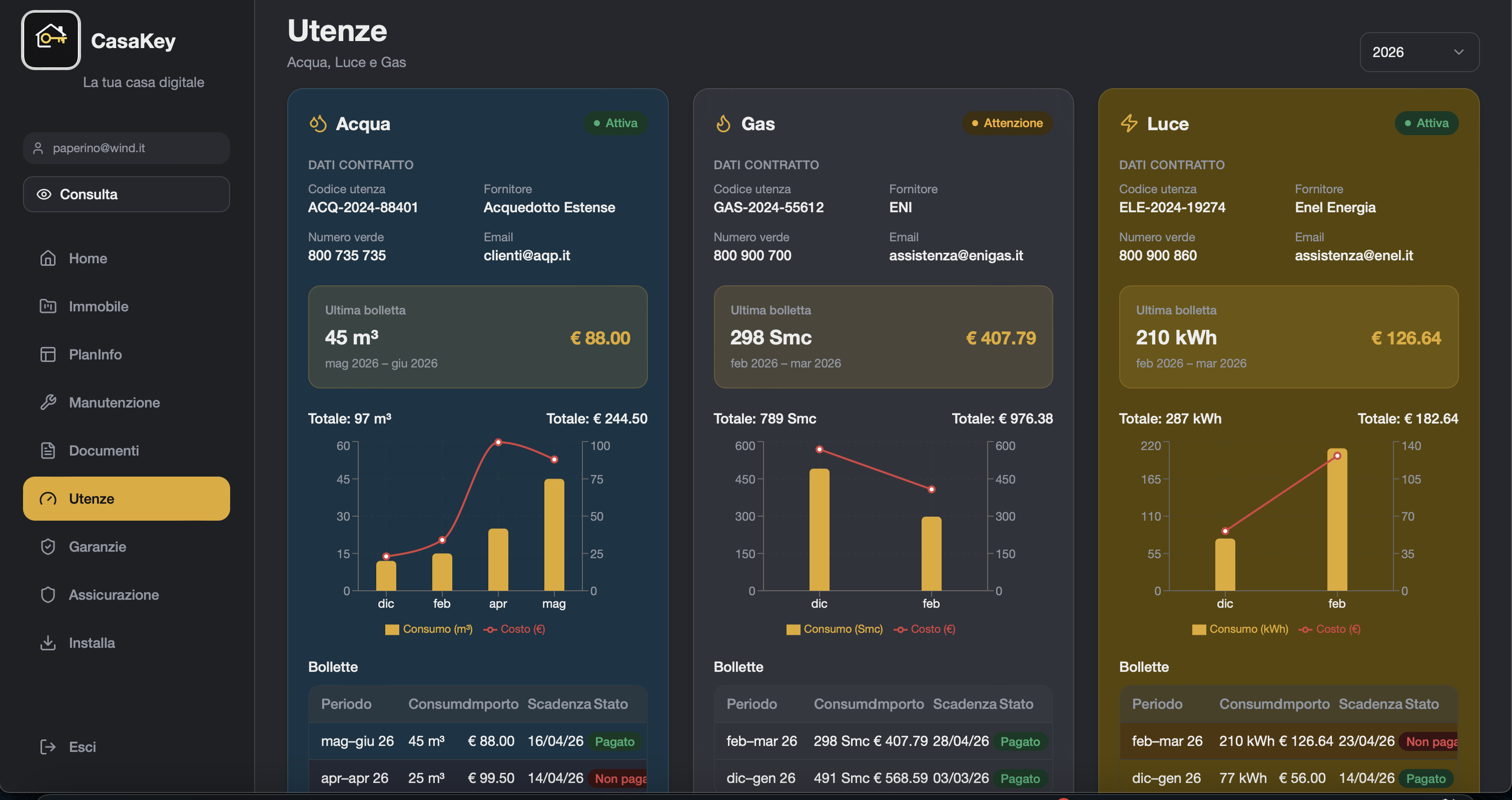Open the Immobile building icon

pyautogui.click(x=48, y=306)
